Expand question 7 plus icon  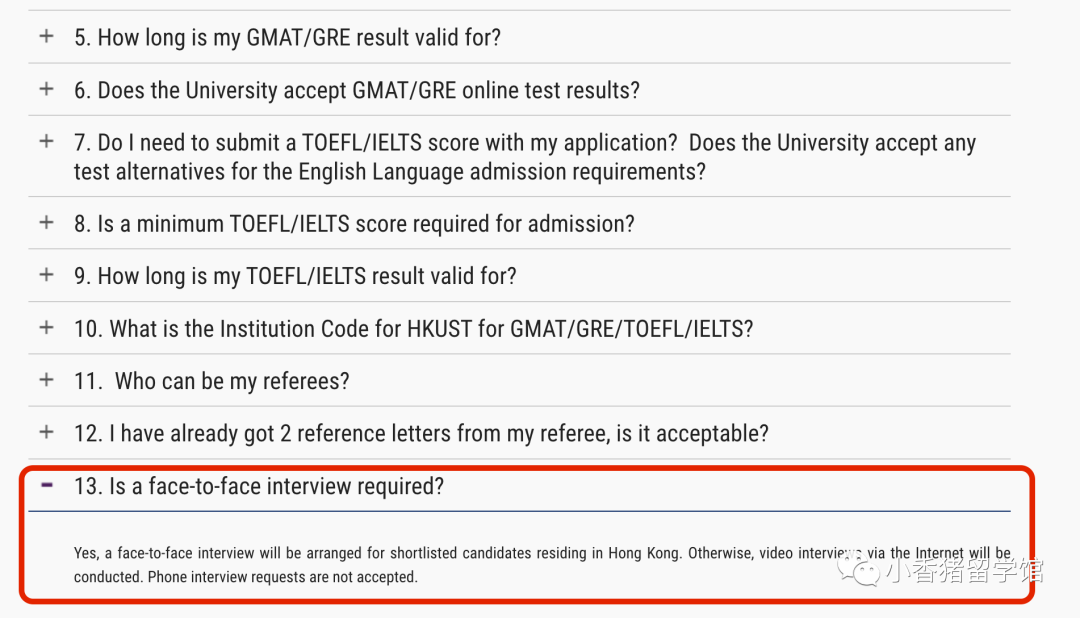46,141
